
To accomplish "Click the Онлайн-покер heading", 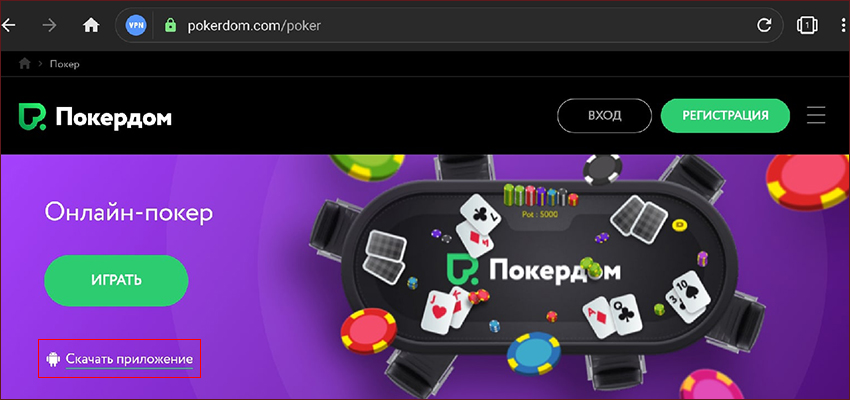I will (129, 213).
